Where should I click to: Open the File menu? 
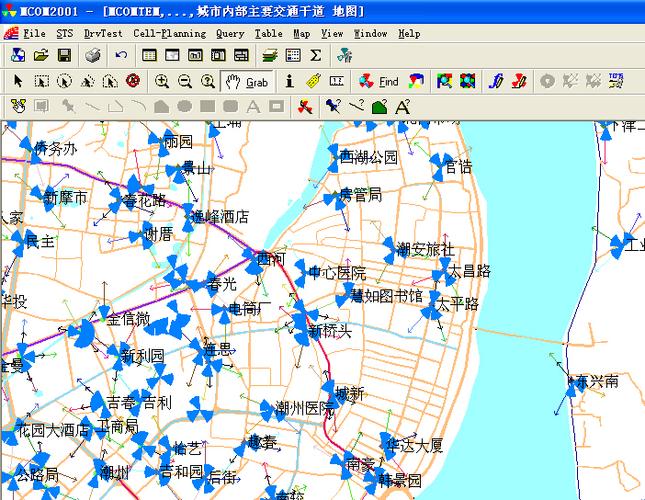click(35, 33)
